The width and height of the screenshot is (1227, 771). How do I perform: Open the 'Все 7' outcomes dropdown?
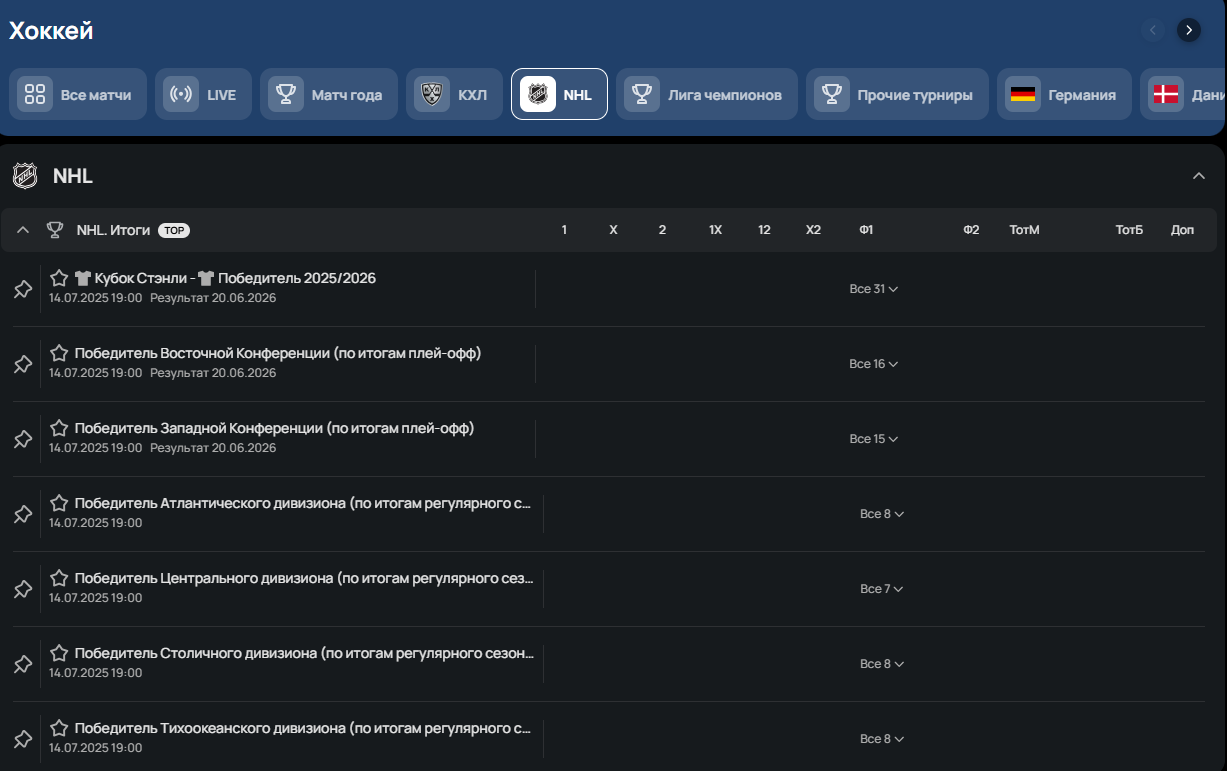[x=882, y=589]
